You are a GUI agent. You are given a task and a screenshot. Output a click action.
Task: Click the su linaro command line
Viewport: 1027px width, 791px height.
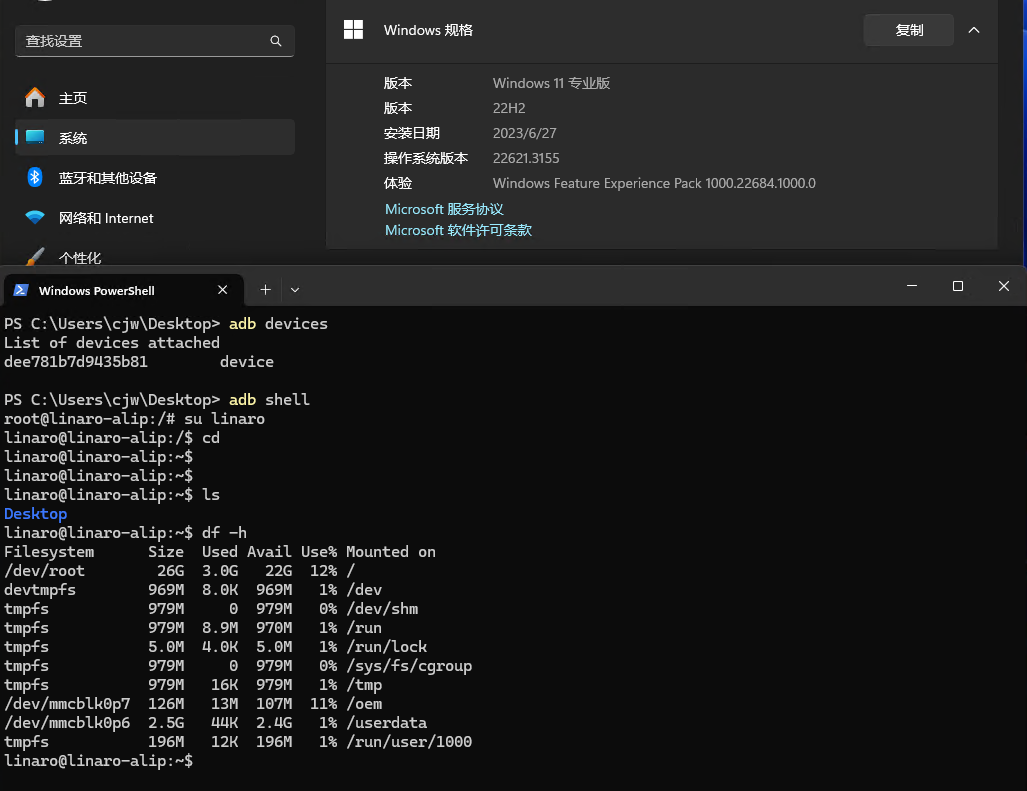134,418
